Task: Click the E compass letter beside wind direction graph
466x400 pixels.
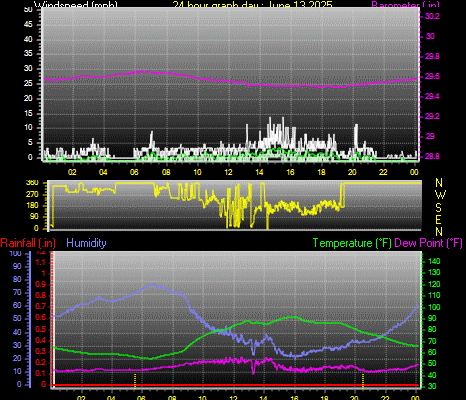Action: point(438,220)
